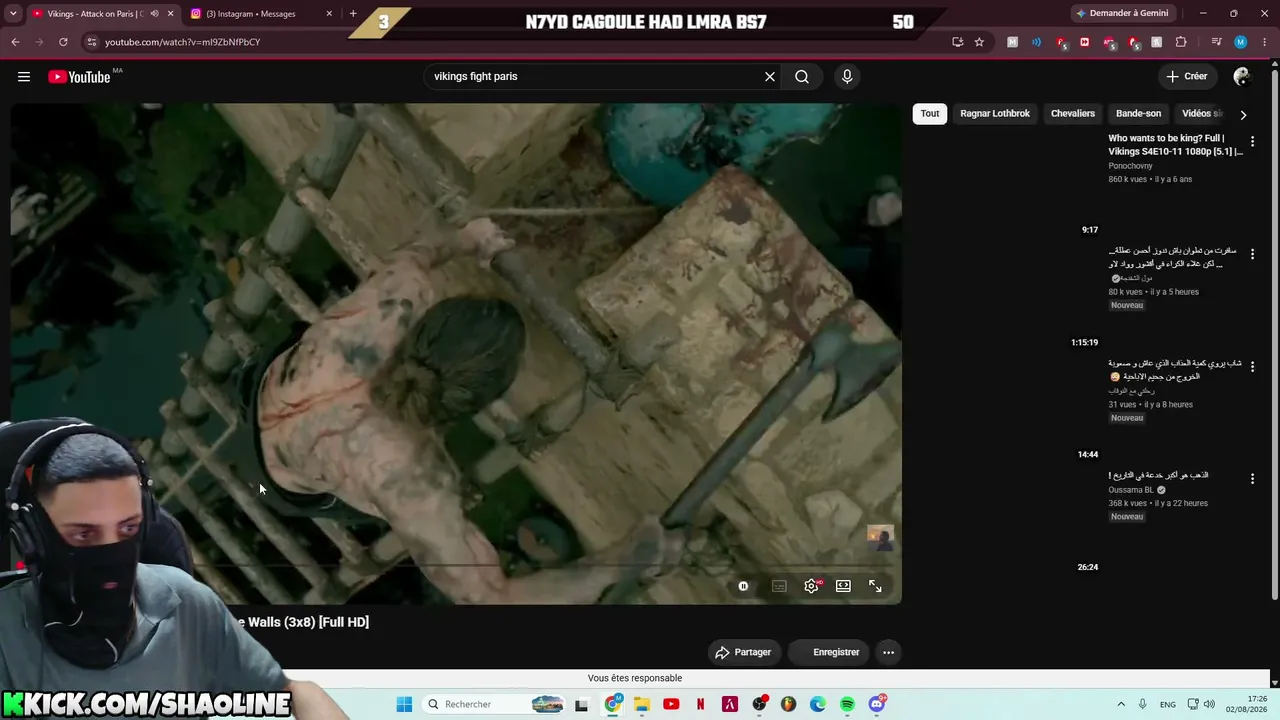Go to YouTube home via logo
The image size is (1280, 720).
[x=79, y=77]
